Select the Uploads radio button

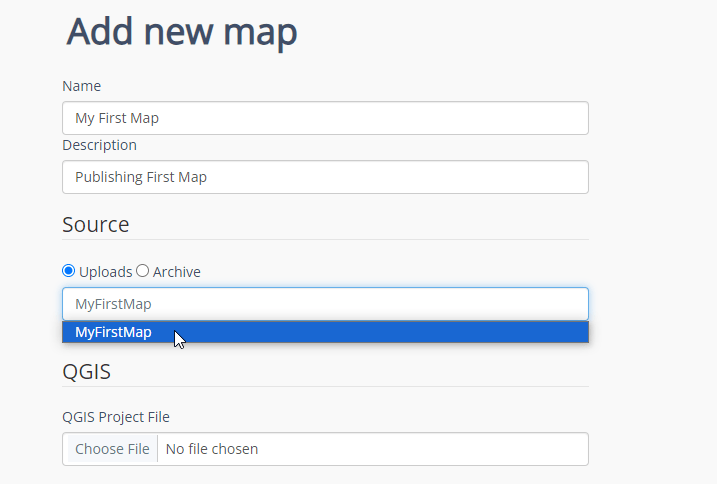(x=68, y=271)
